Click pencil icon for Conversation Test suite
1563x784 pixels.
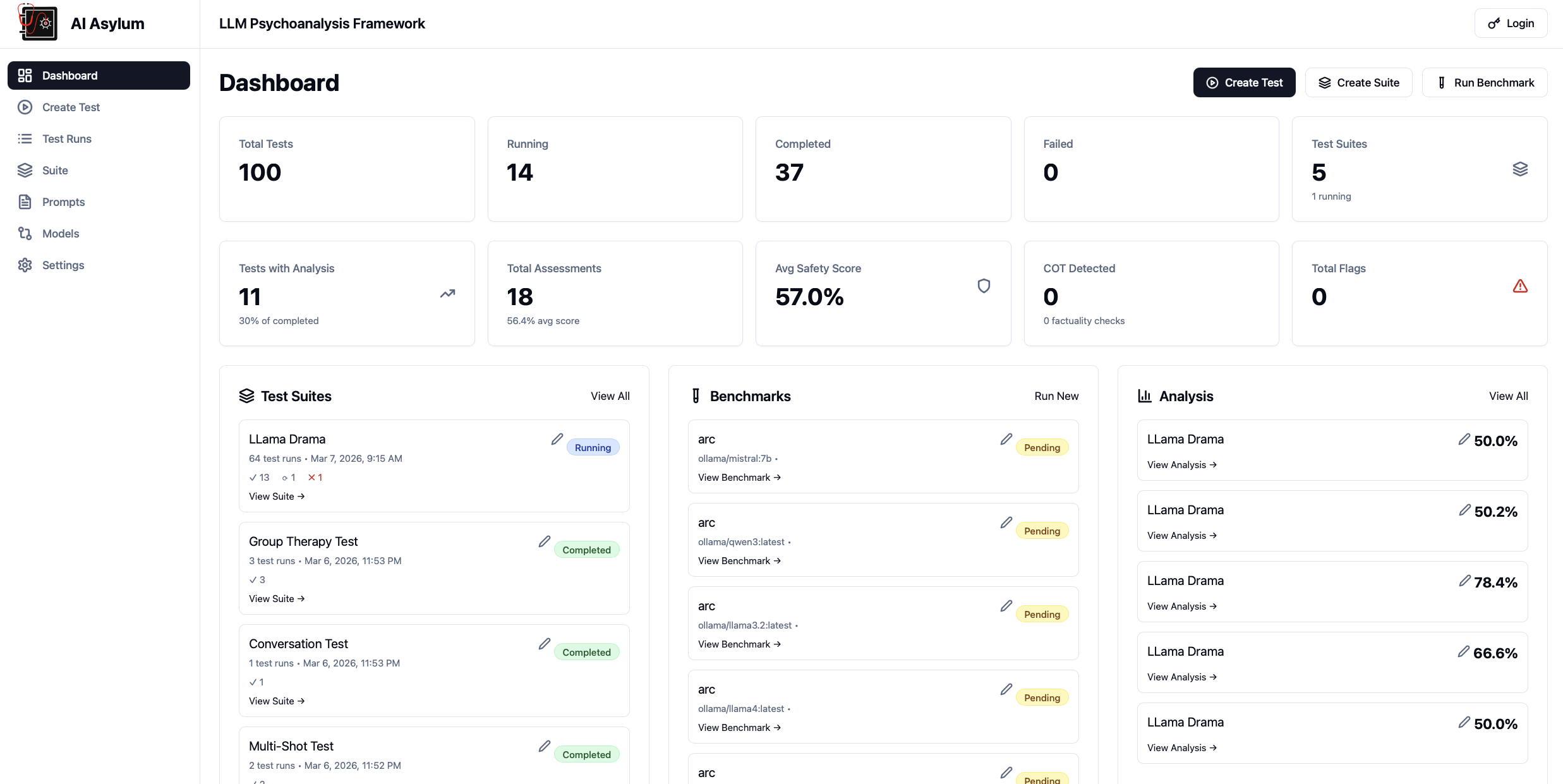pyautogui.click(x=545, y=643)
